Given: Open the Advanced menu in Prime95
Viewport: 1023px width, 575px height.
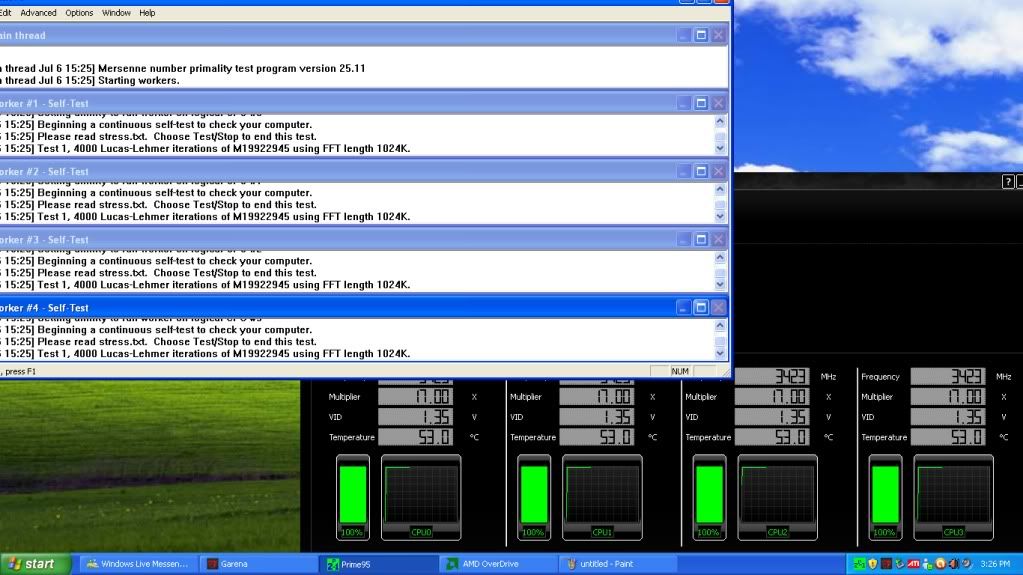Looking at the screenshot, I should coord(38,13).
